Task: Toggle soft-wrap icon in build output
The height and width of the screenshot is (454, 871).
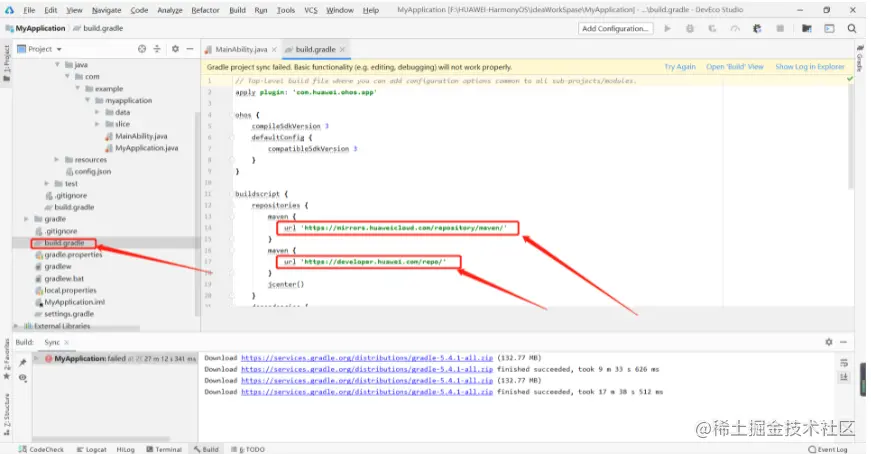Action: (844, 363)
